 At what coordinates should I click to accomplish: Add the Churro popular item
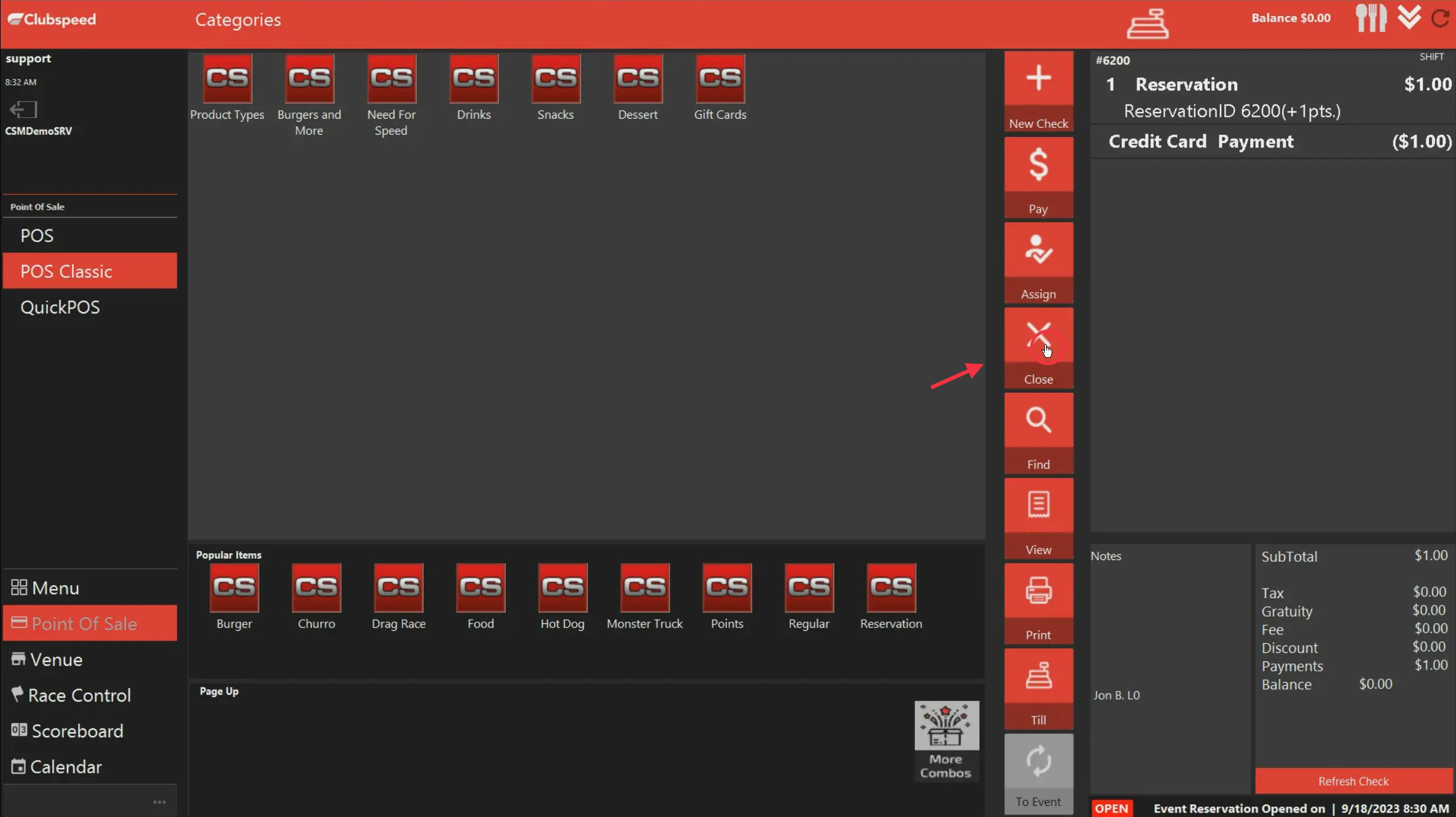click(x=317, y=597)
